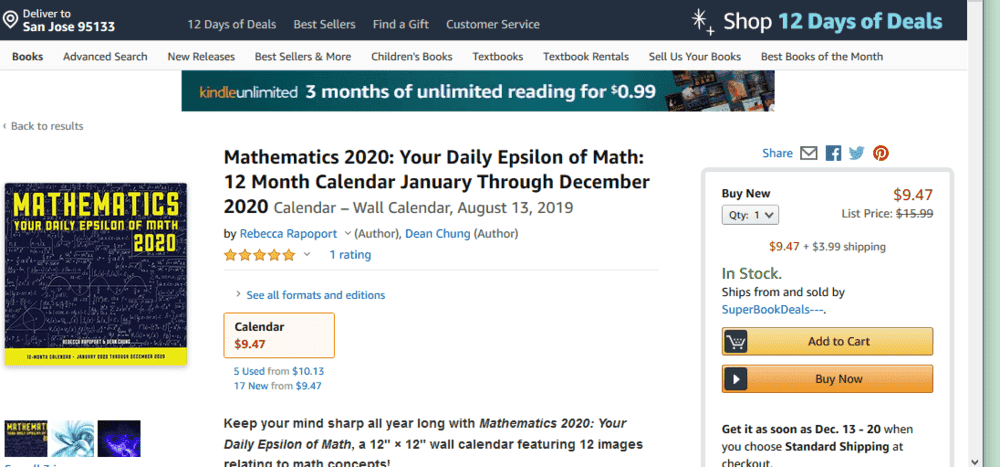Go to Textbook Rentals in the navigation
The height and width of the screenshot is (467, 1000).
pyautogui.click(x=584, y=57)
